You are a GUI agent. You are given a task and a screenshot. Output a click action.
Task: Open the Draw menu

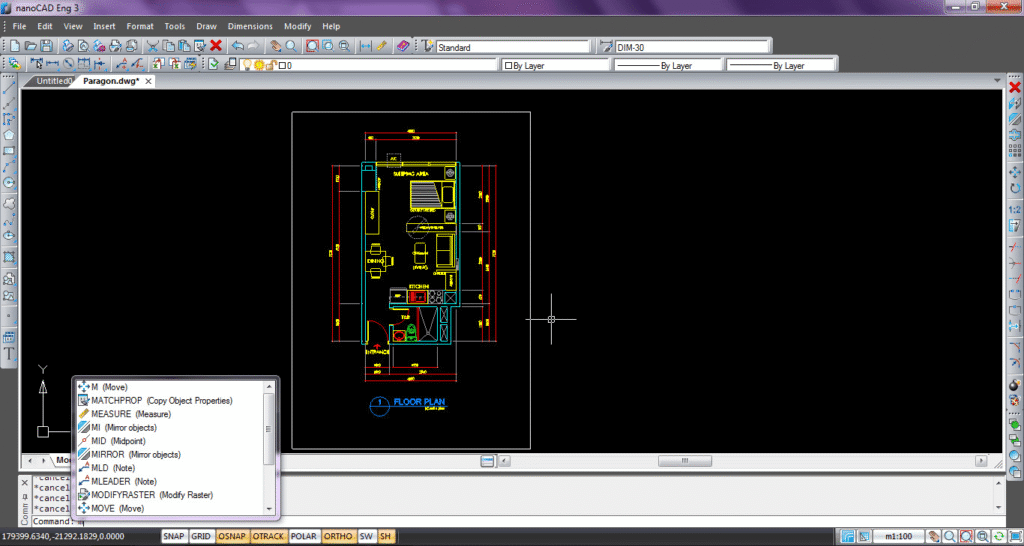pyautogui.click(x=206, y=27)
